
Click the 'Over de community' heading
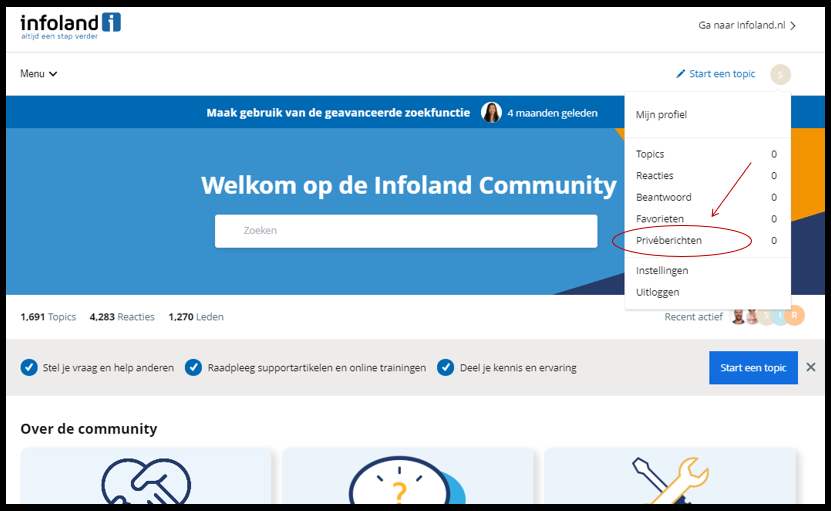click(x=89, y=428)
